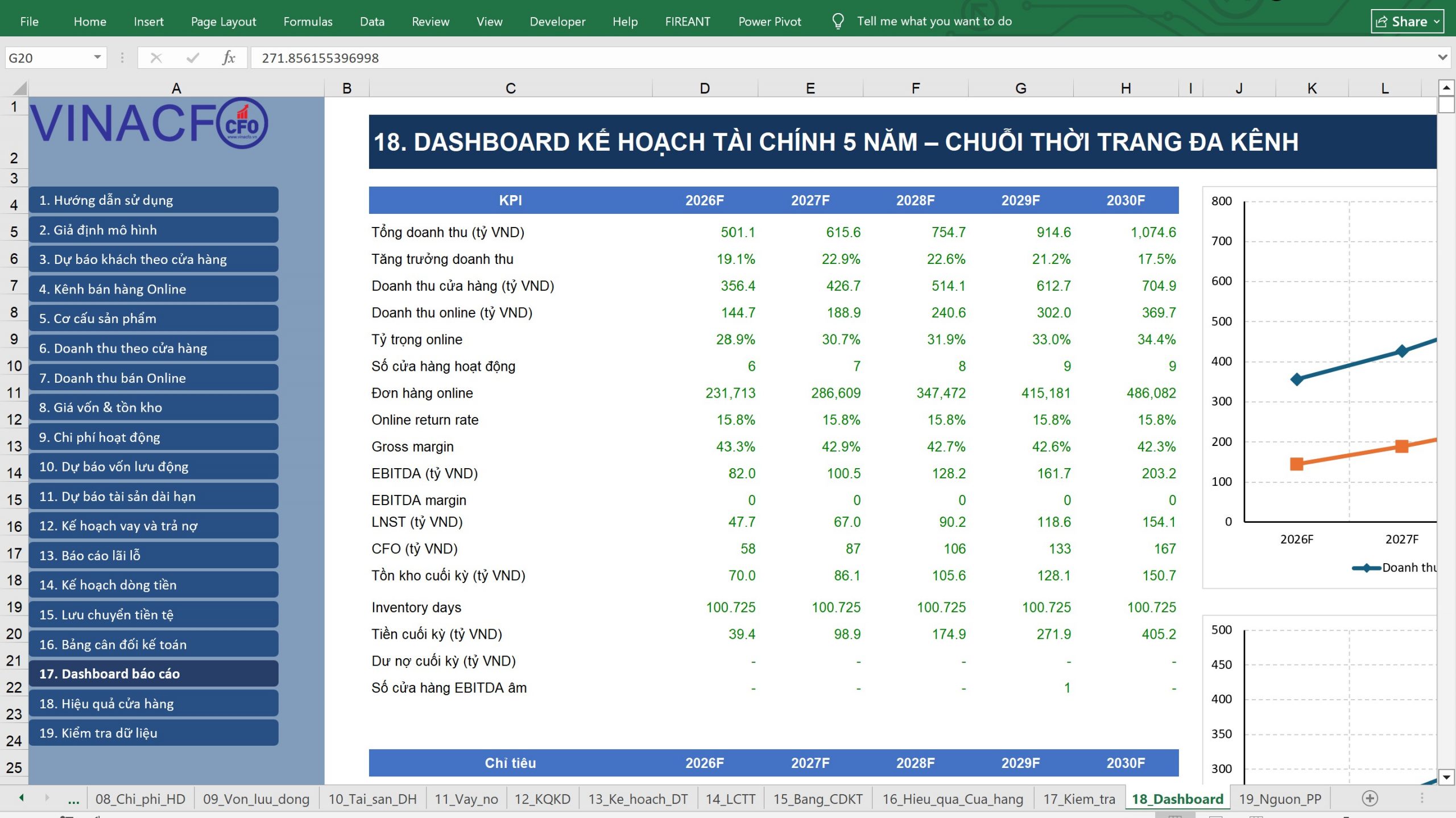1456x818 pixels.
Task: Open the Name Box dropdown arrow
Action: [97, 57]
